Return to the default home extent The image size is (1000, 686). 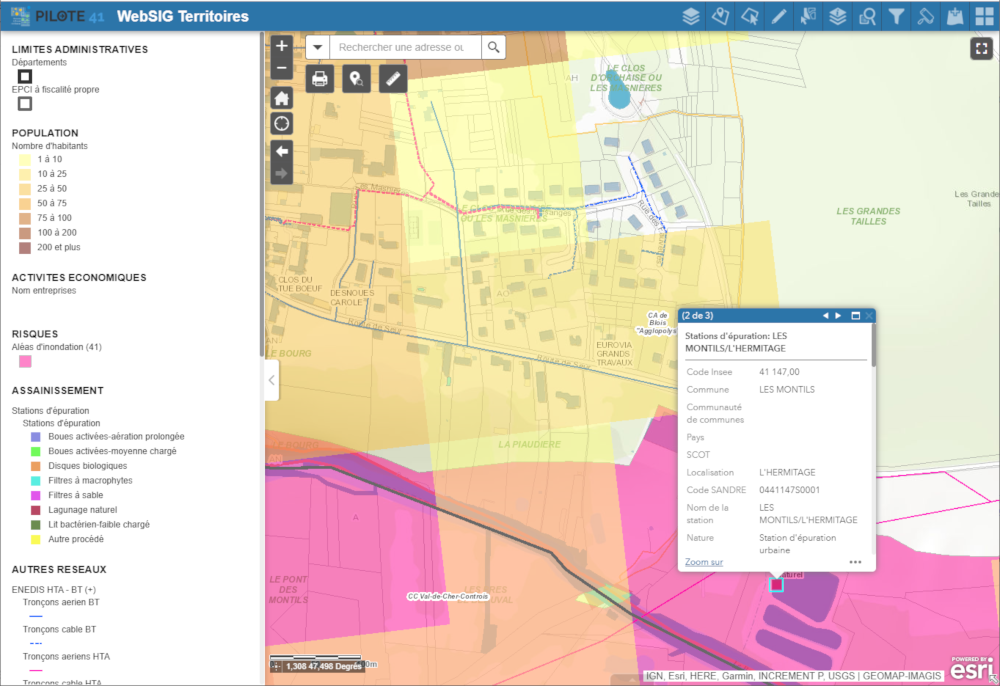pyautogui.click(x=282, y=97)
